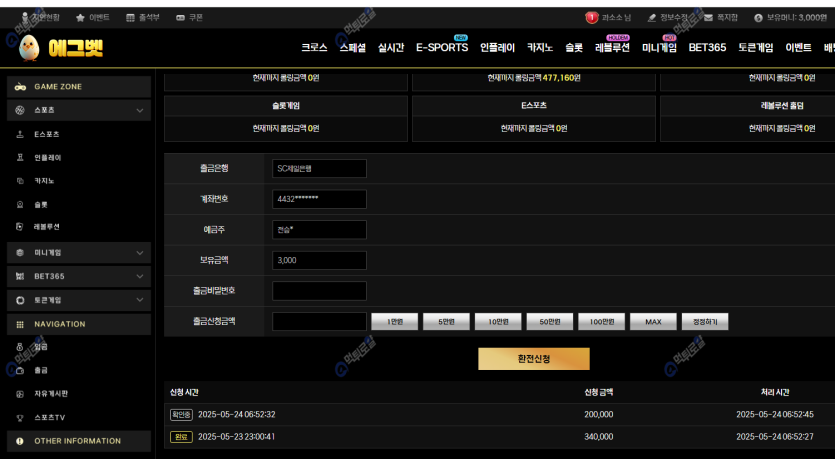
Task: Focus the 출금비밀번호 input field
Action: (319, 291)
